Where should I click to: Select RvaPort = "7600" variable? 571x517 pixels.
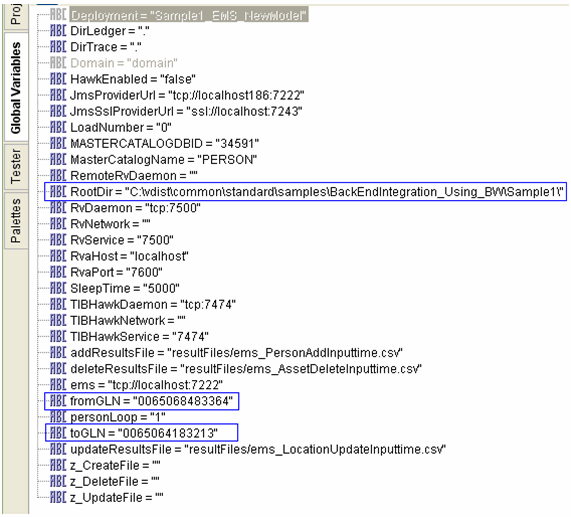pyautogui.click(x=116, y=272)
